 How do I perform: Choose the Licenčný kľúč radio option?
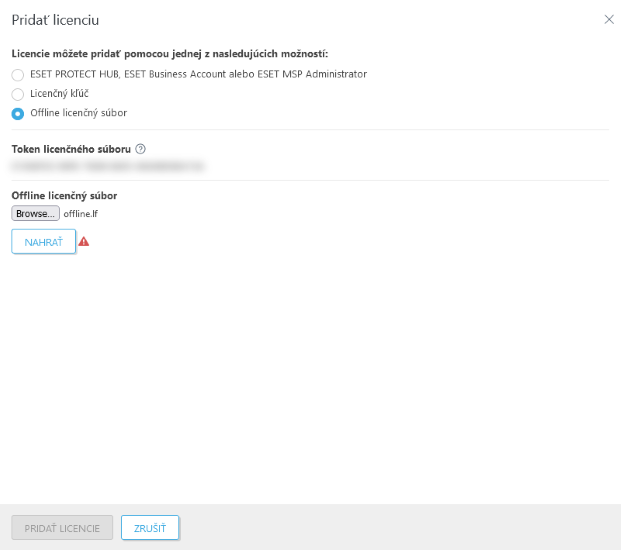[17, 94]
